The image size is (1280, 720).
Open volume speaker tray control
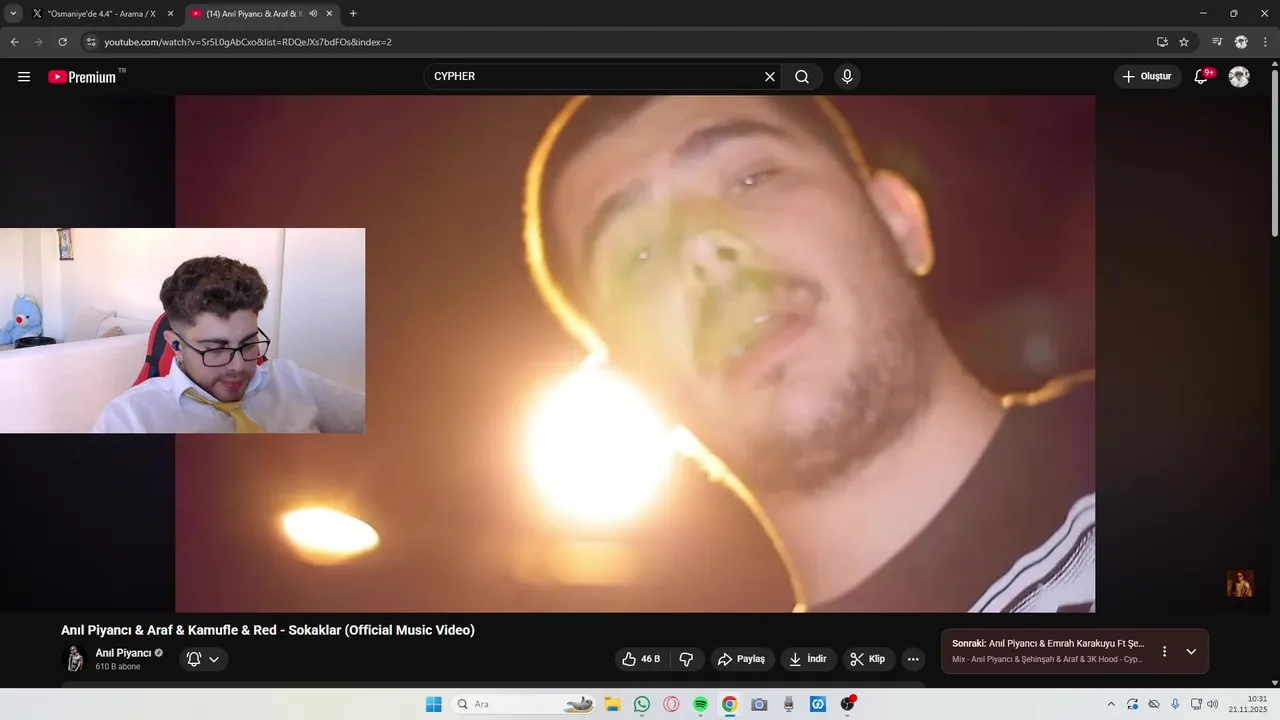pos(1213,704)
